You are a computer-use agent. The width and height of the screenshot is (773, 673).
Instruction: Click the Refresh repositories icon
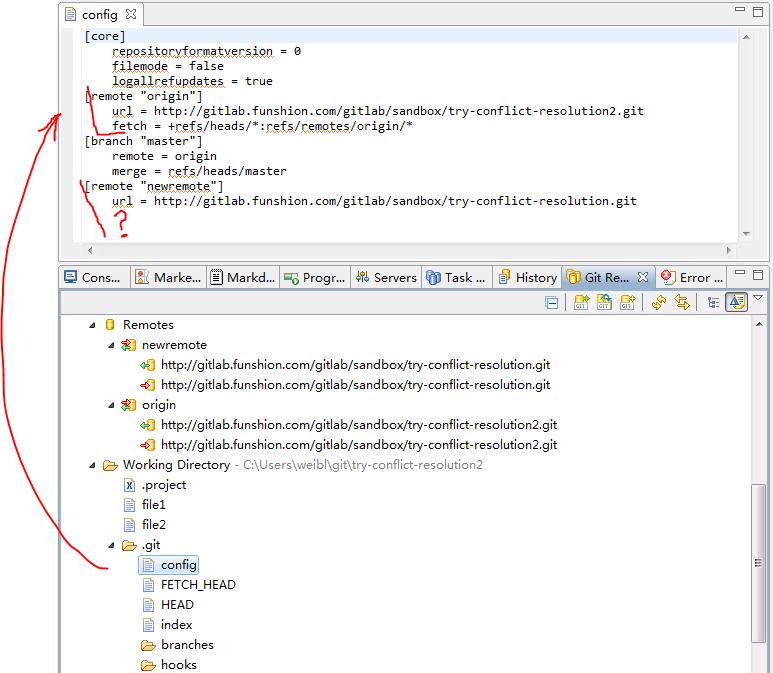658,302
